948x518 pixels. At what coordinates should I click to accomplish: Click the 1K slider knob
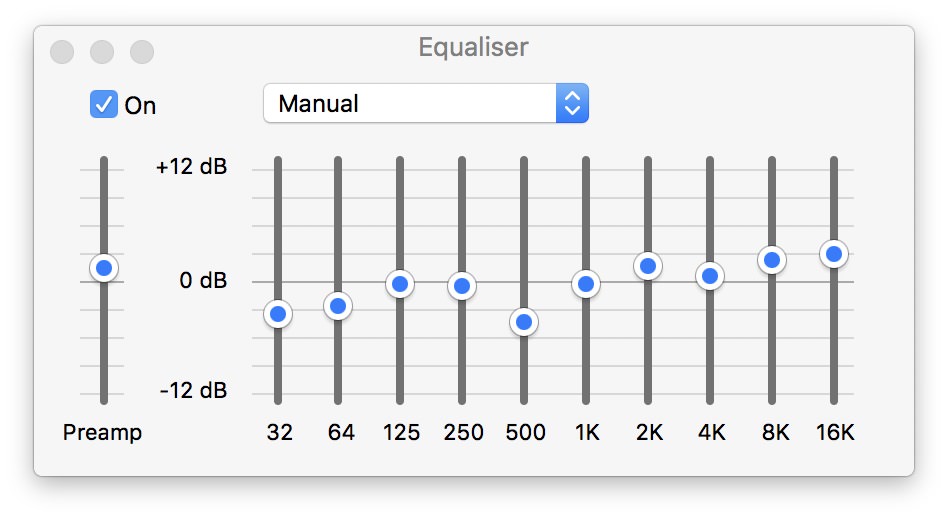[x=585, y=284]
